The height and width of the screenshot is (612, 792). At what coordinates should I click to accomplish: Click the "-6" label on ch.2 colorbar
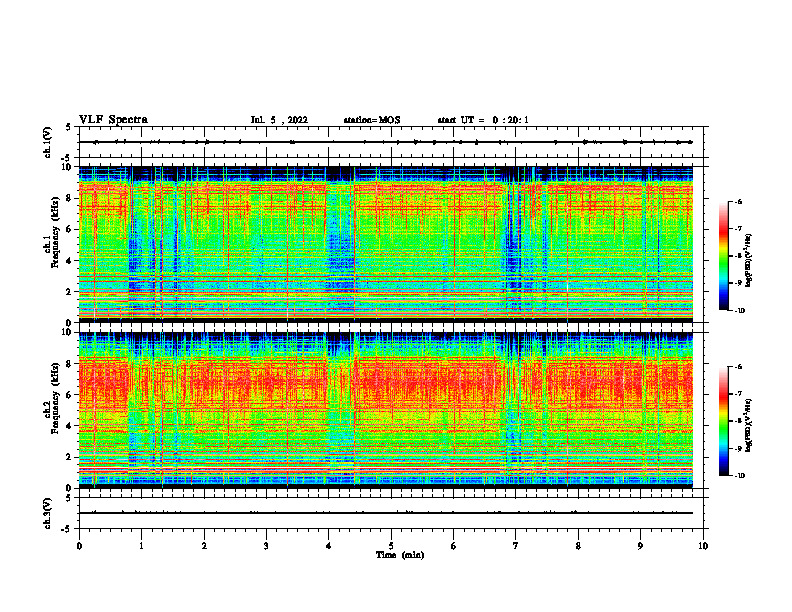[738, 367]
